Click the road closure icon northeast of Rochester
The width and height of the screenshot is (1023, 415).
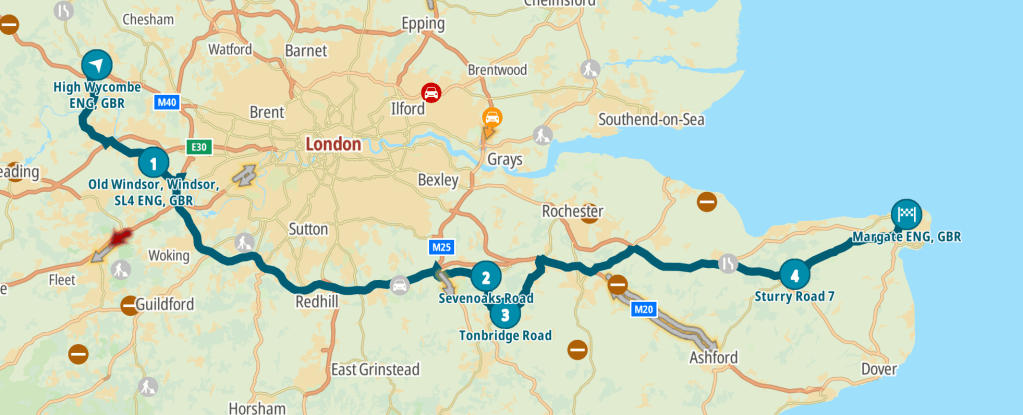click(x=707, y=202)
